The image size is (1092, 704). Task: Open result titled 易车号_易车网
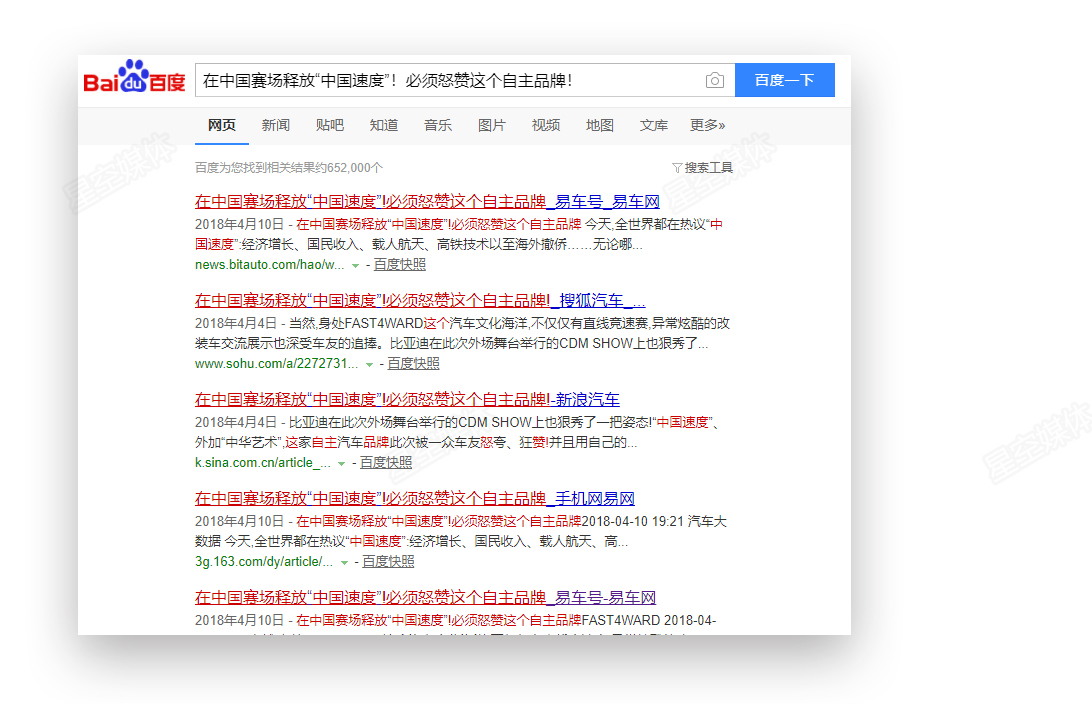point(427,201)
